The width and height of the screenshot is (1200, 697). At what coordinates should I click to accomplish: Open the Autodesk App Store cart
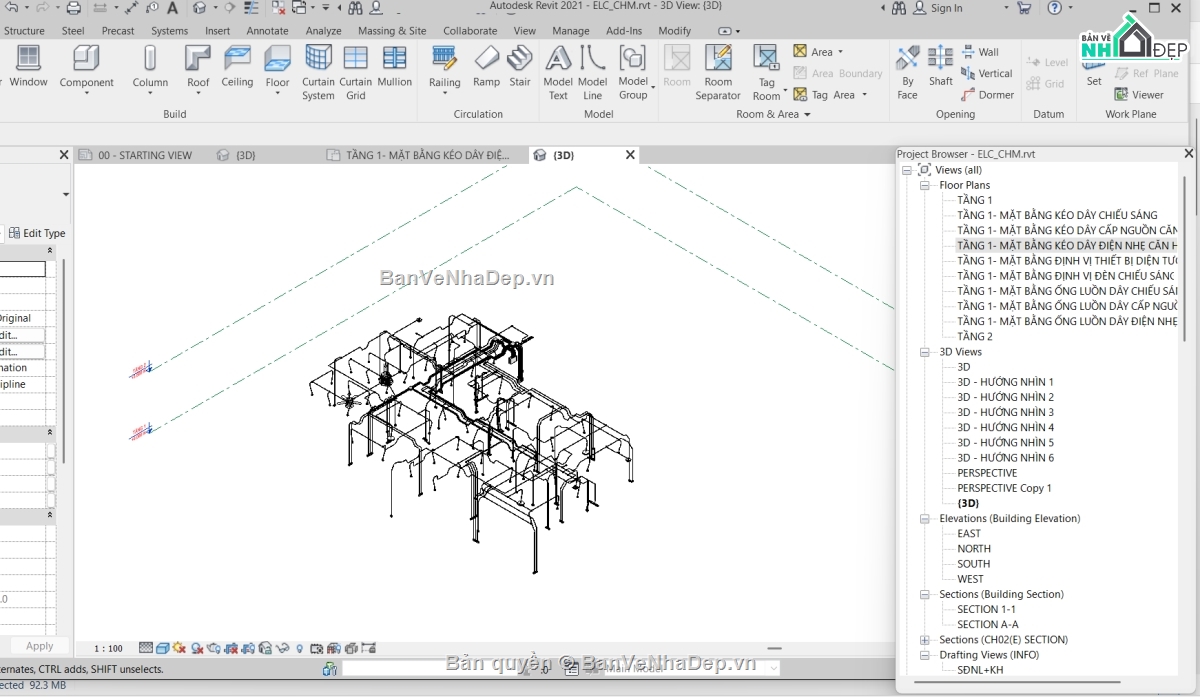click(x=1024, y=8)
